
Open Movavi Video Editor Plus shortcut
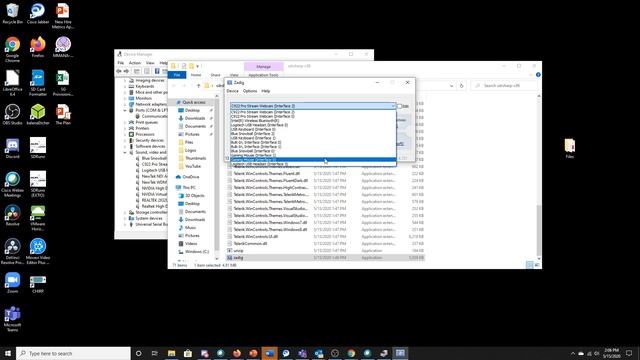38,251
